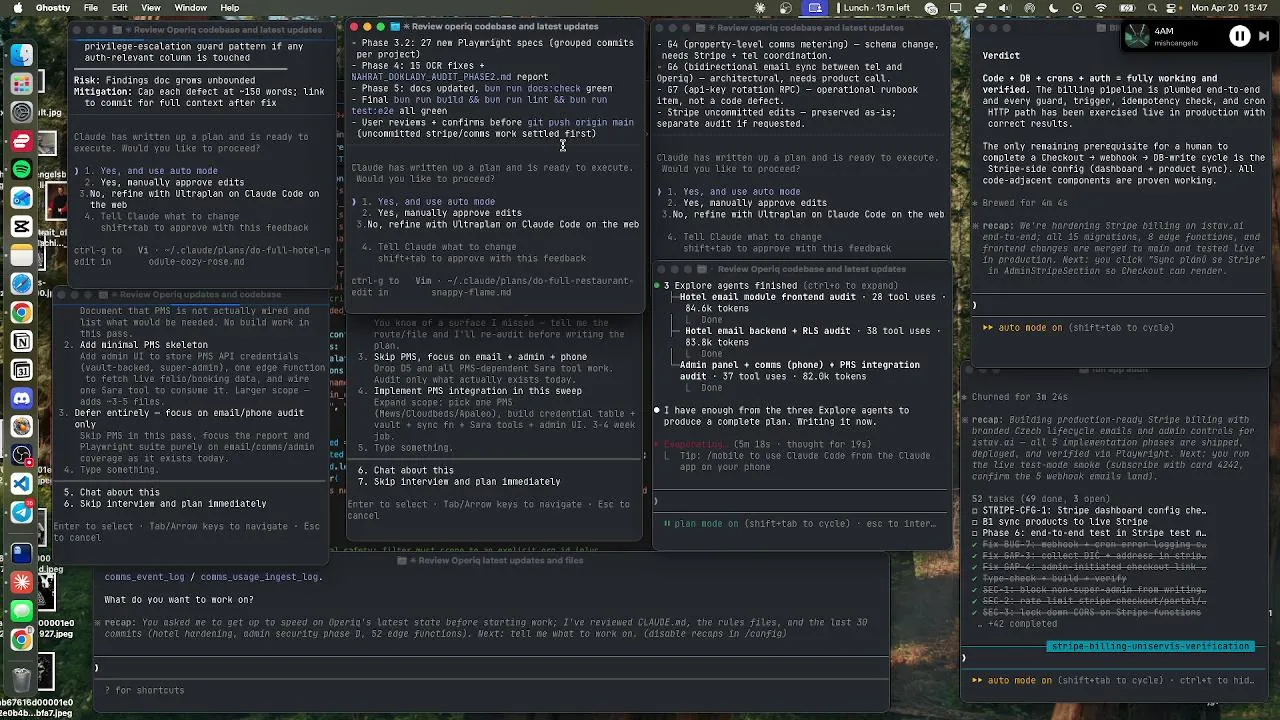Expand the +42 completed tasks line
The image size is (1280, 720).
[x=1016, y=623]
